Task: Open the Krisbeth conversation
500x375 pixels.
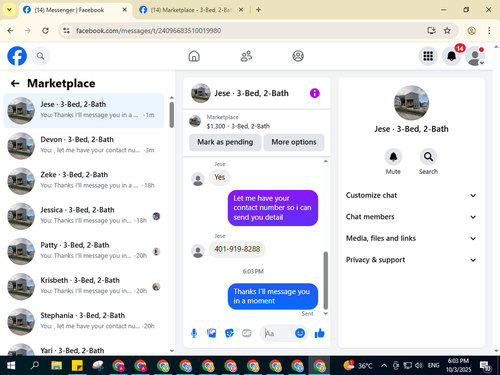Action: (x=84, y=286)
